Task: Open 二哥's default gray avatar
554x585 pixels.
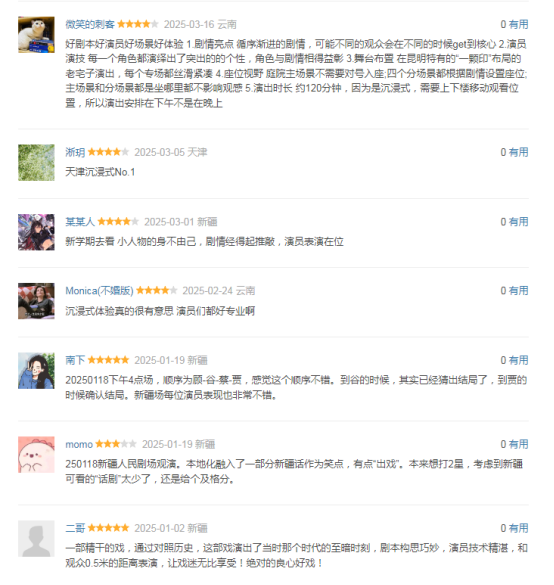Action: [36, 539]
